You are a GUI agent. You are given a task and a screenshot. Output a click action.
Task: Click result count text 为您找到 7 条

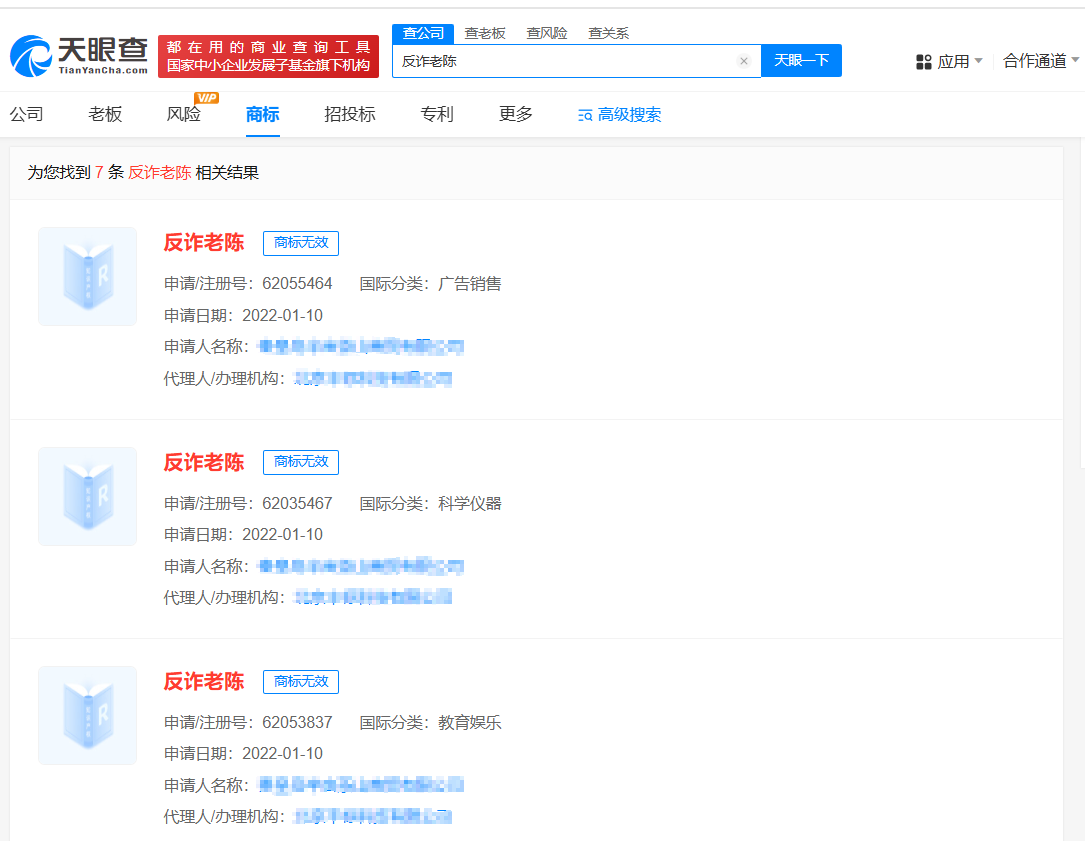tap(75, 172)
